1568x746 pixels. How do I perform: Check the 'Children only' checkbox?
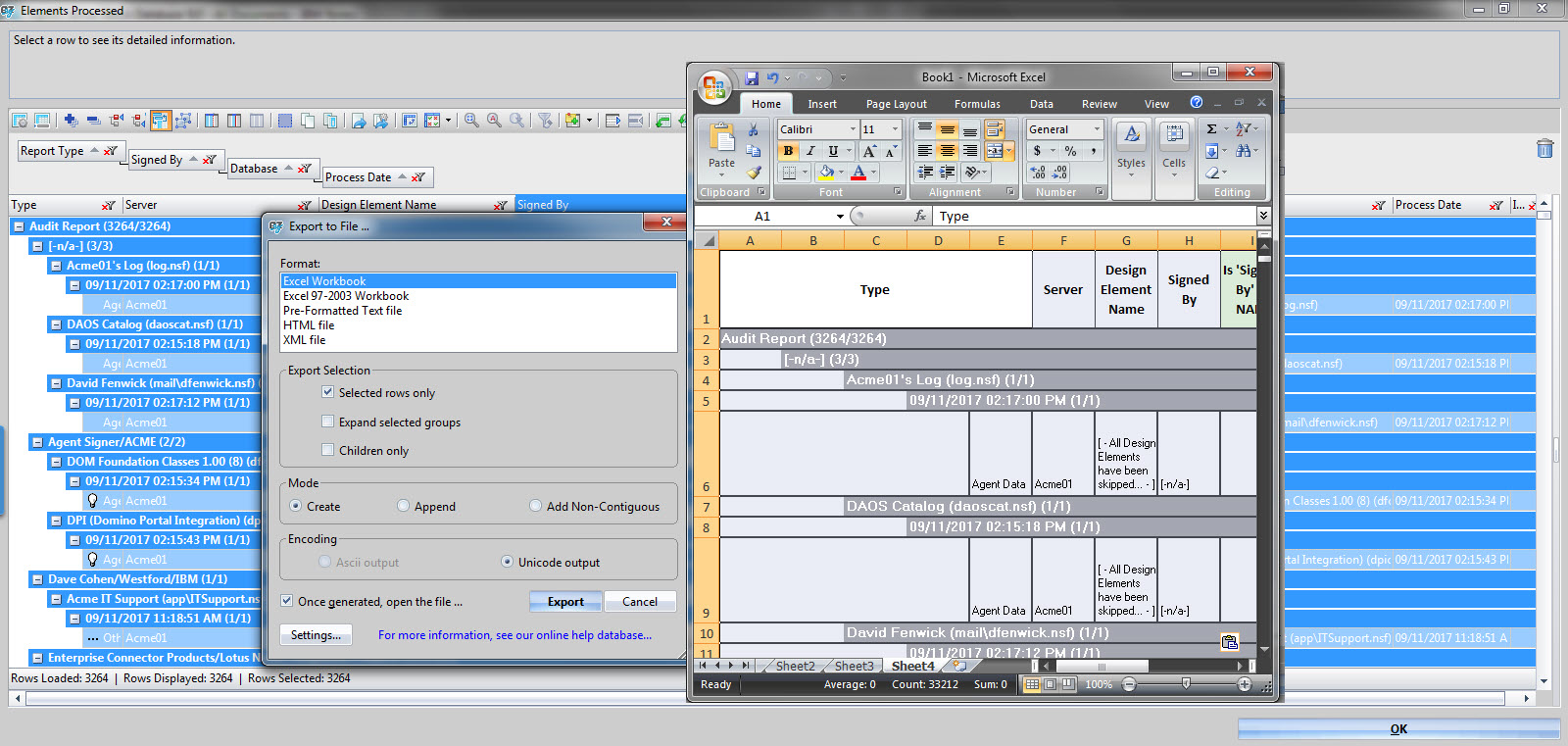pos(328,450)
